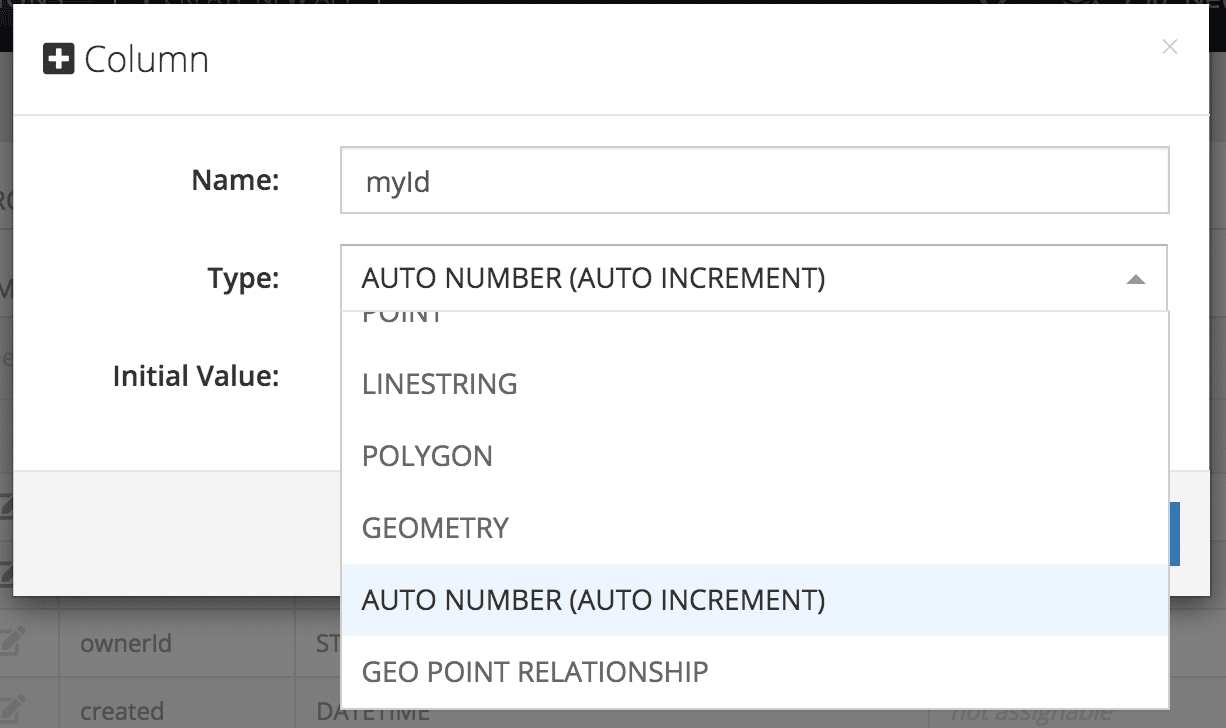Select GEO POINT RELATIONSHIP from the type list
This screenshot has height=728, width=1226.
pyautogui.click(x=535, y=671)
